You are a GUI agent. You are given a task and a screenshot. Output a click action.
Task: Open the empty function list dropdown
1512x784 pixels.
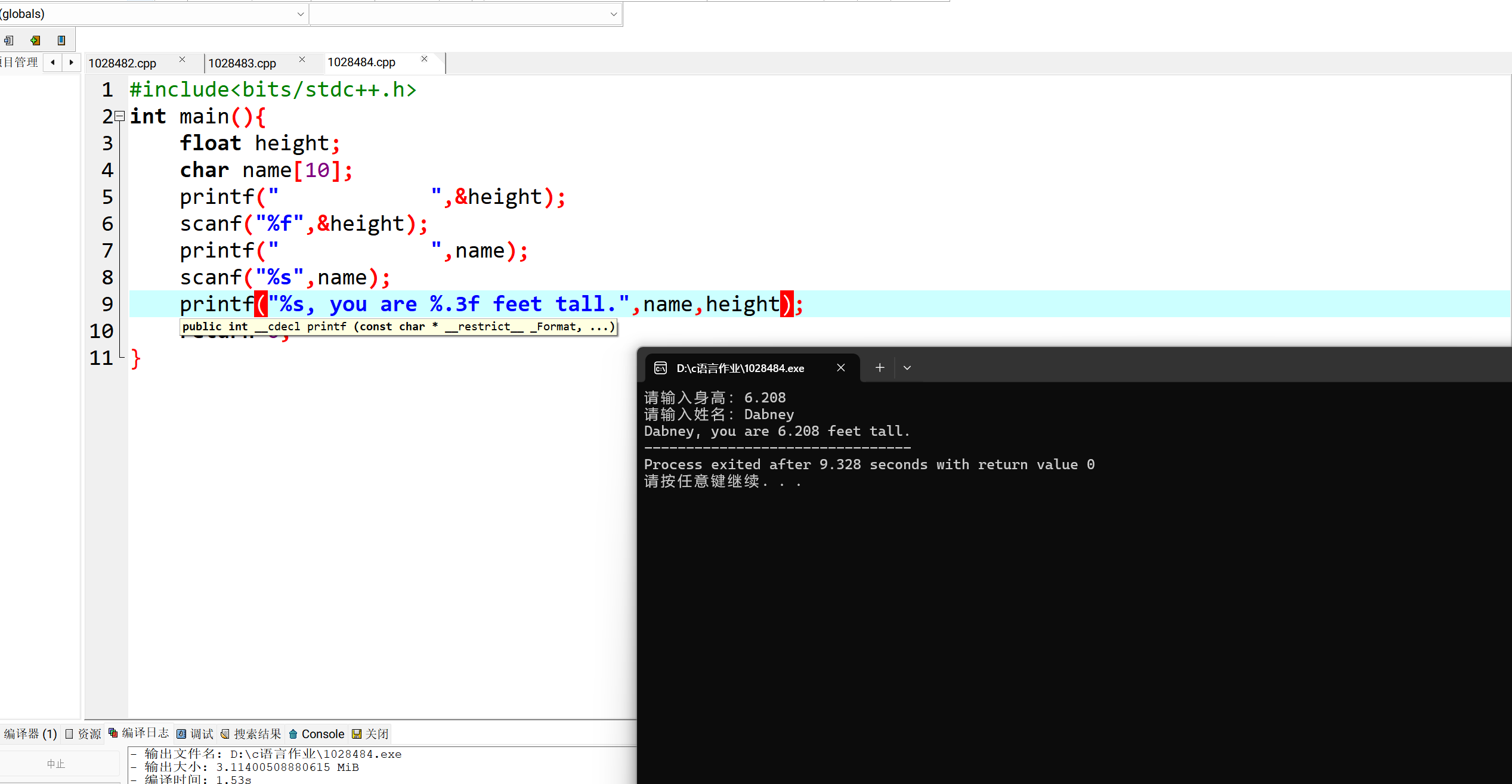pos(613,14)
